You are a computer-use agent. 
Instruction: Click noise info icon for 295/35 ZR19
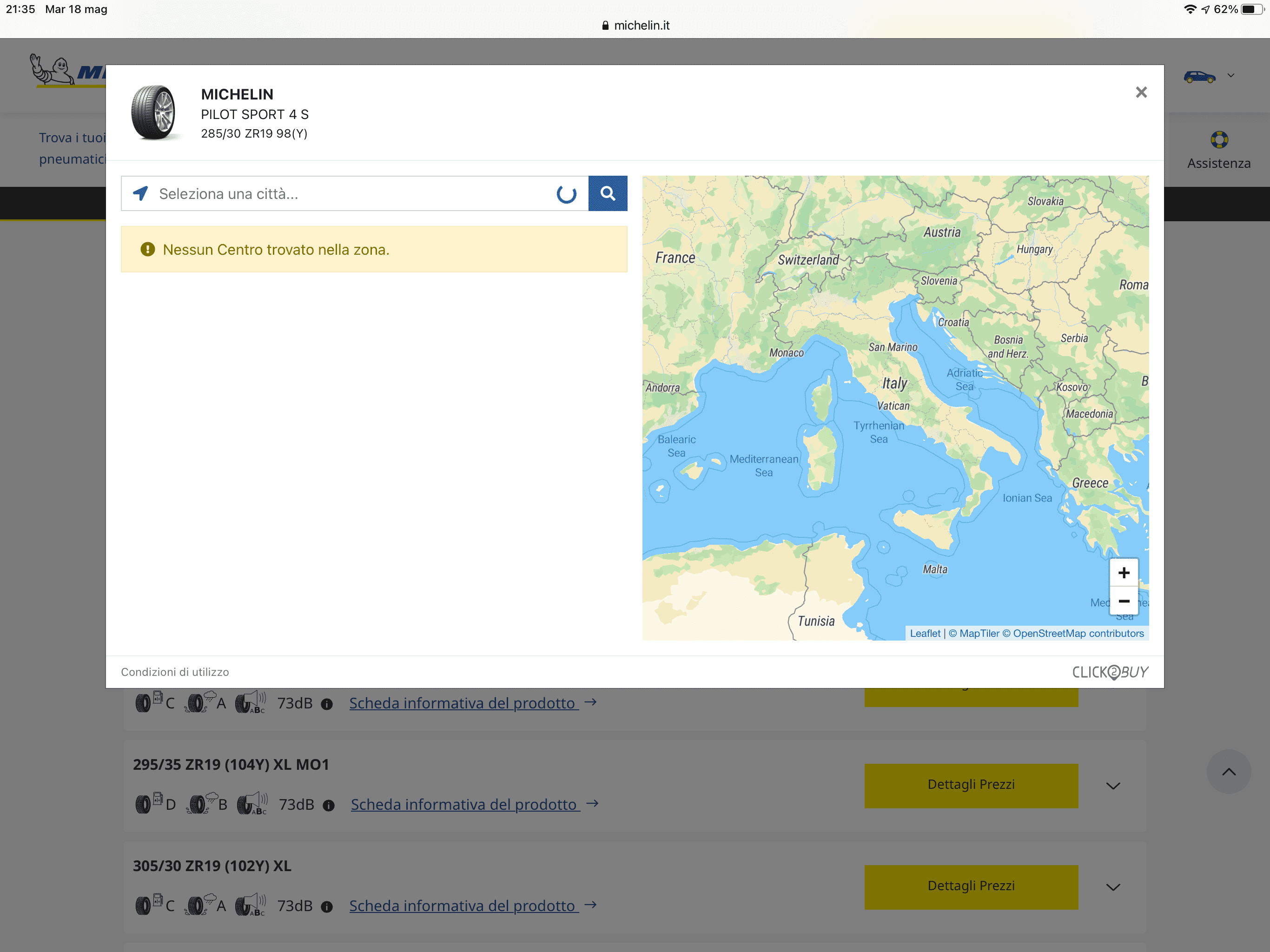[328, 806]
